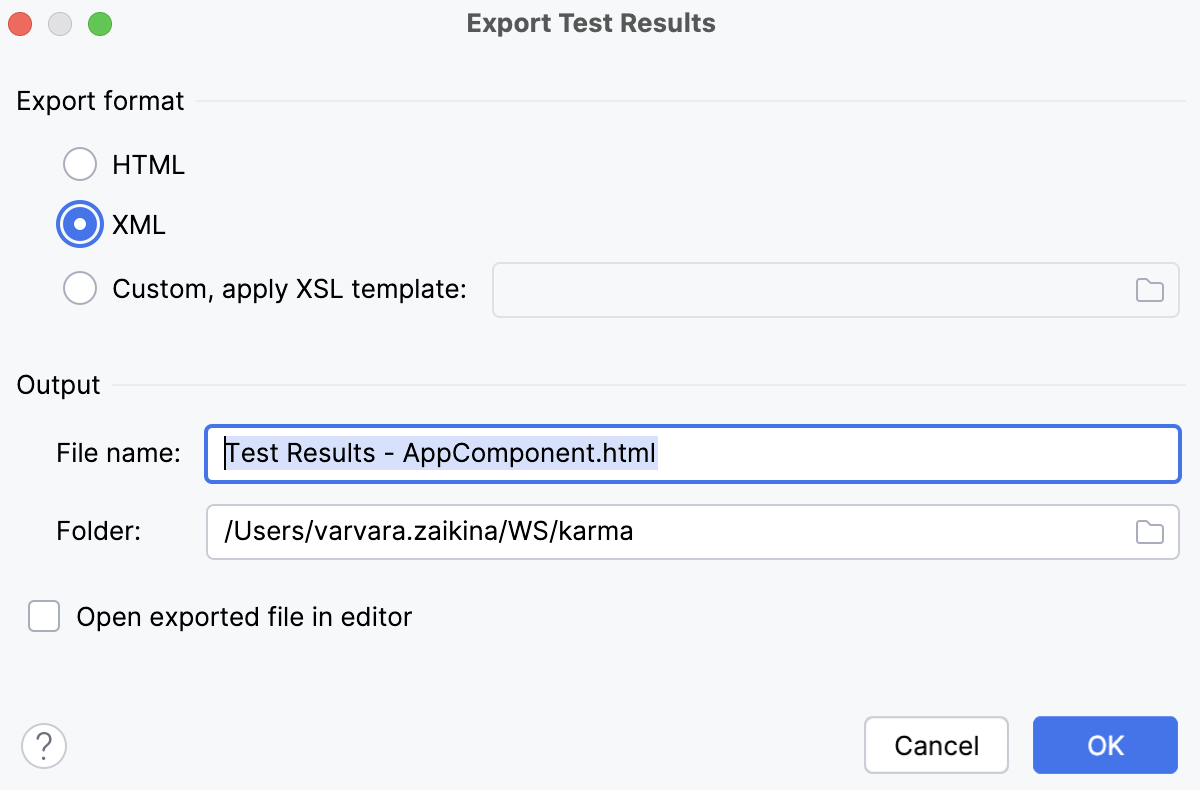Click the XML format label
The width and height of the screenshot is (1200, 790).
pos(138,224)
